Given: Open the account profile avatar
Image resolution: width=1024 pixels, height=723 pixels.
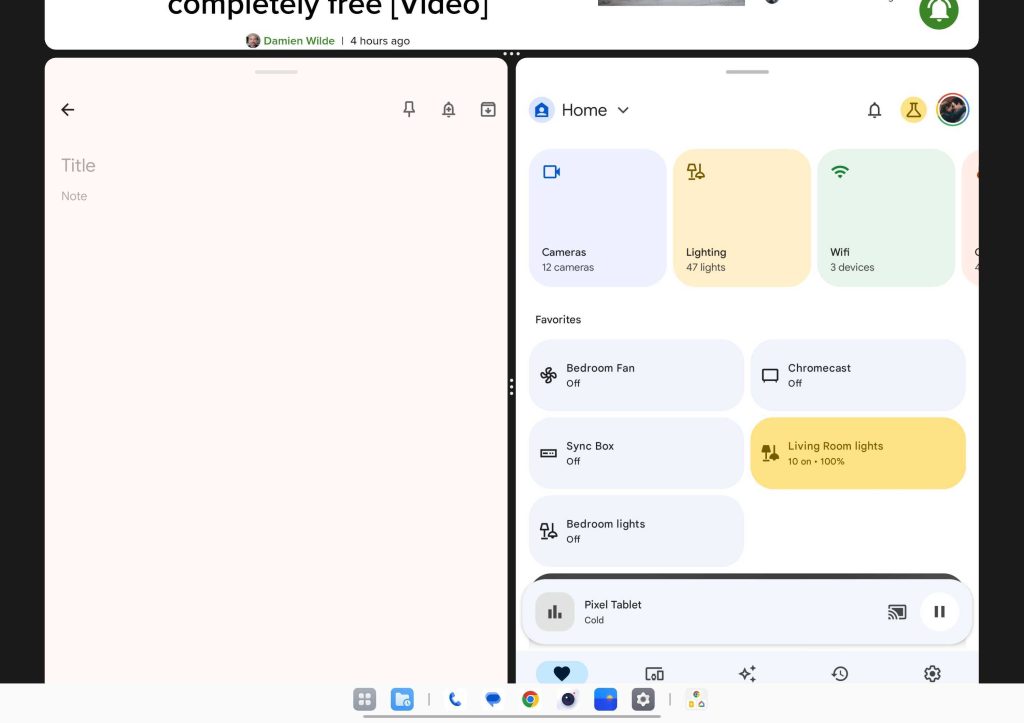Looking at the screenshot, I should (952, 110).
